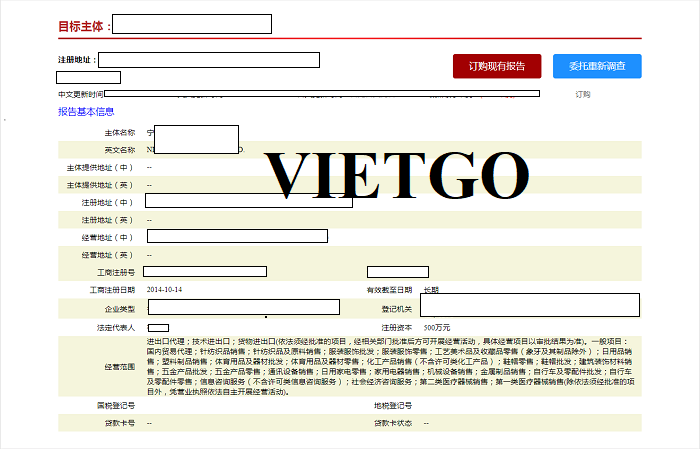Click the 注册地址（英） label

click(108, 220)
